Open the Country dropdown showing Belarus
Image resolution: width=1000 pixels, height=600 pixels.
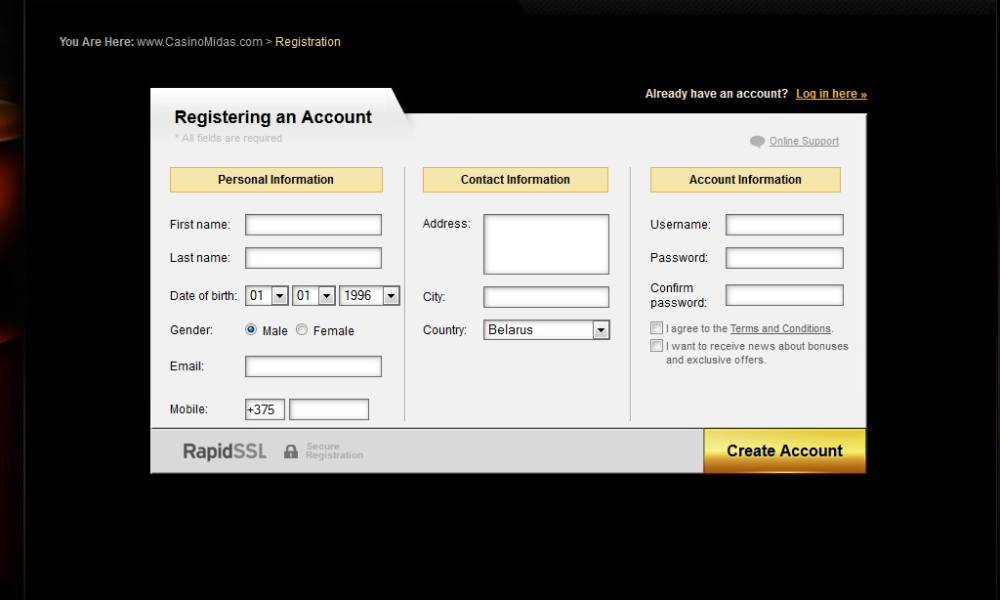[600, 330]
